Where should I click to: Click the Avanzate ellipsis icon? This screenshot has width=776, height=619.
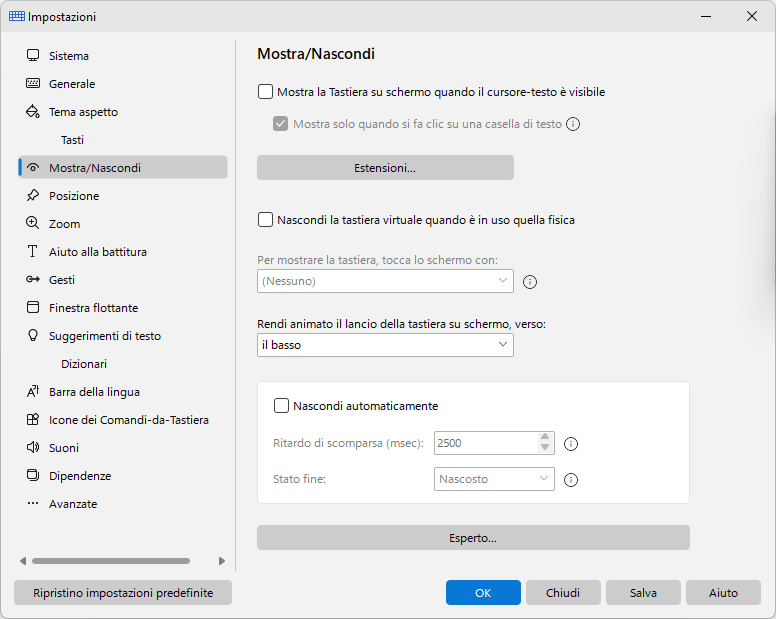click(x=33, y=503)
